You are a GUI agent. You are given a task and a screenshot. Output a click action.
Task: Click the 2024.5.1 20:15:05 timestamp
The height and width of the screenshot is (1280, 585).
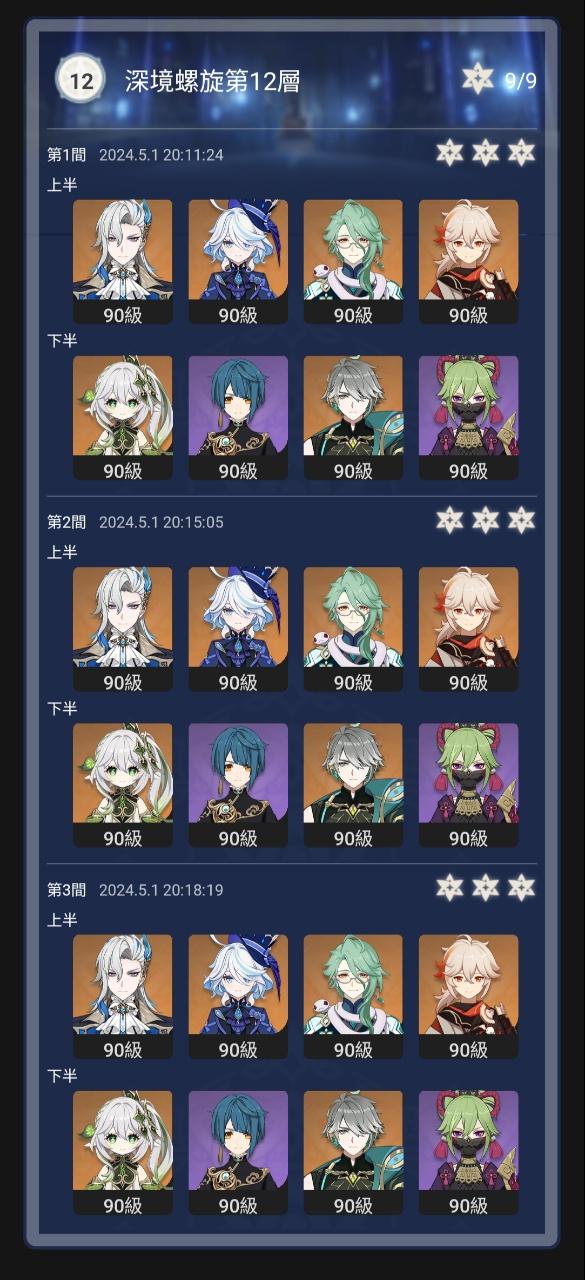(161, 522)
